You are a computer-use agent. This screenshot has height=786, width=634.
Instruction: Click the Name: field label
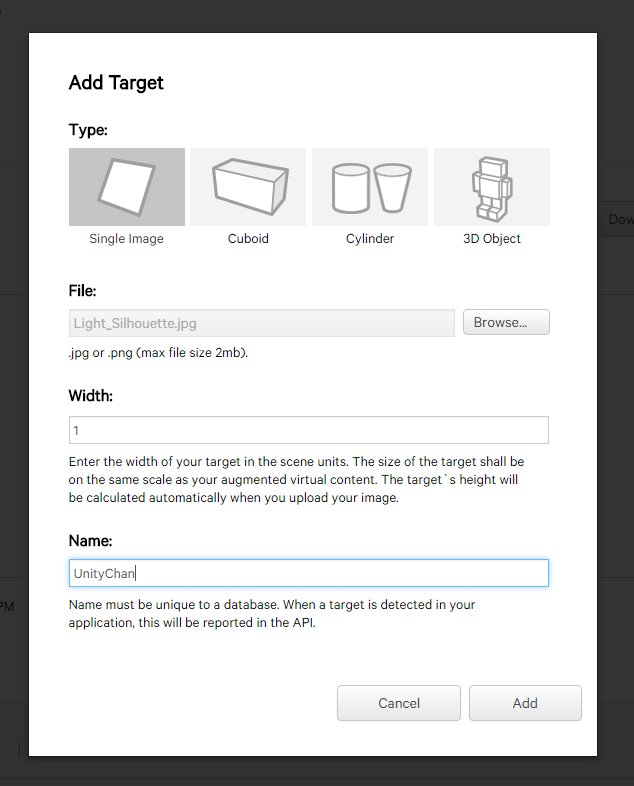(91, 541)
